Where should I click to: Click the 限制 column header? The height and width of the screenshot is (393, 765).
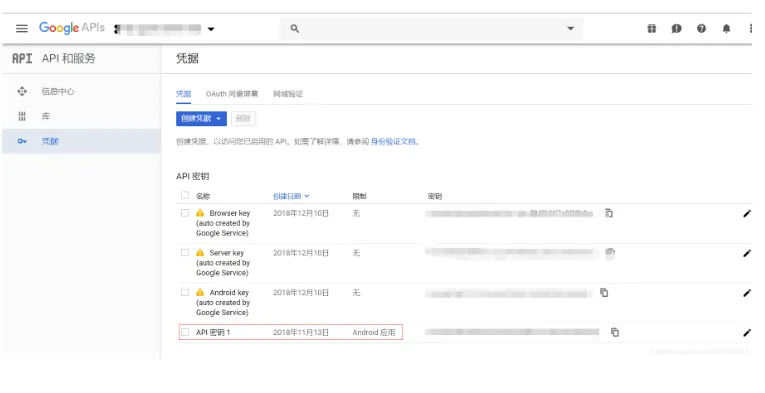pyautogui.click(x=360, y=196)
